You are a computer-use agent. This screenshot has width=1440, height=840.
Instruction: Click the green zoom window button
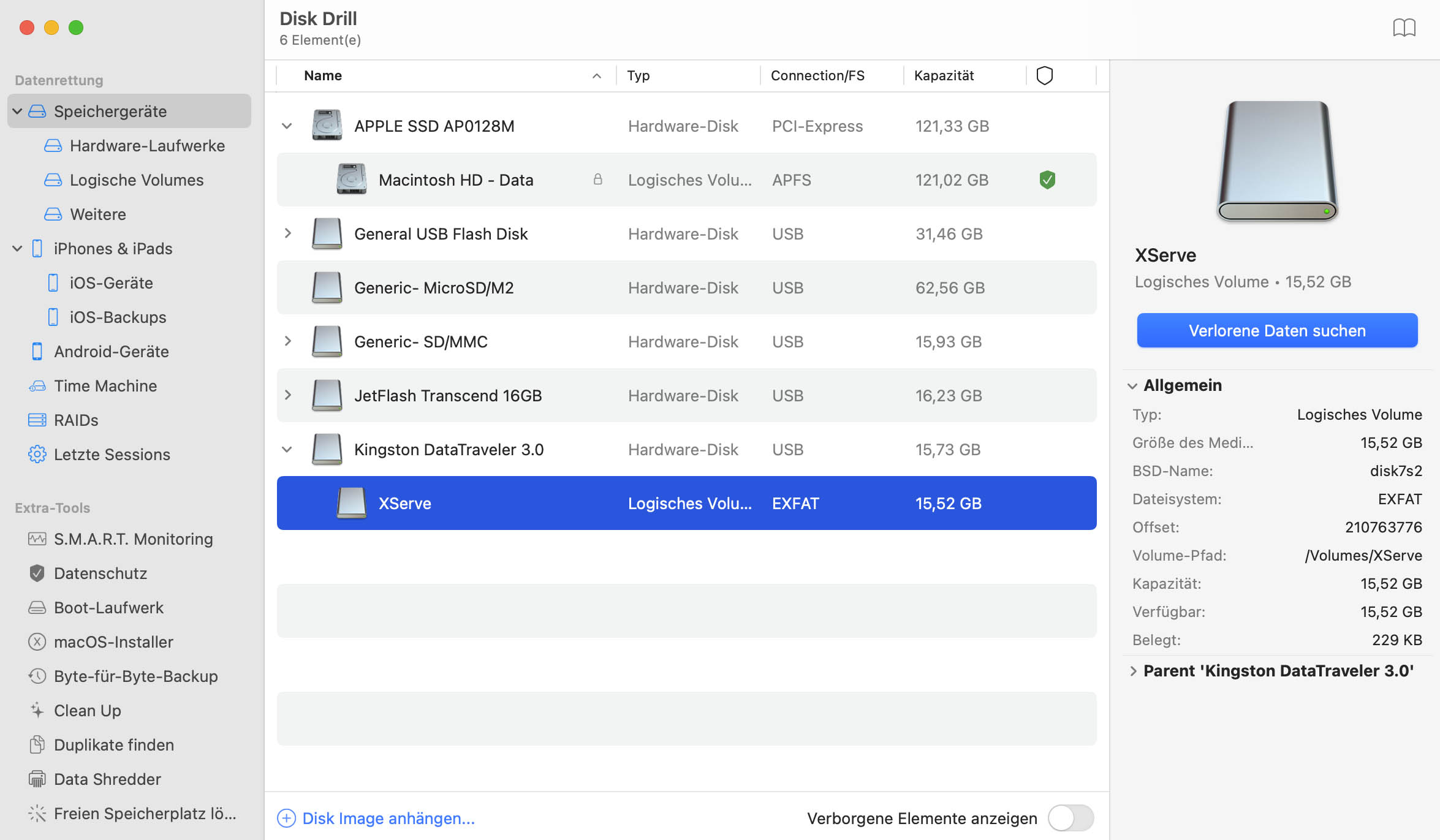[x=76, y=28]
